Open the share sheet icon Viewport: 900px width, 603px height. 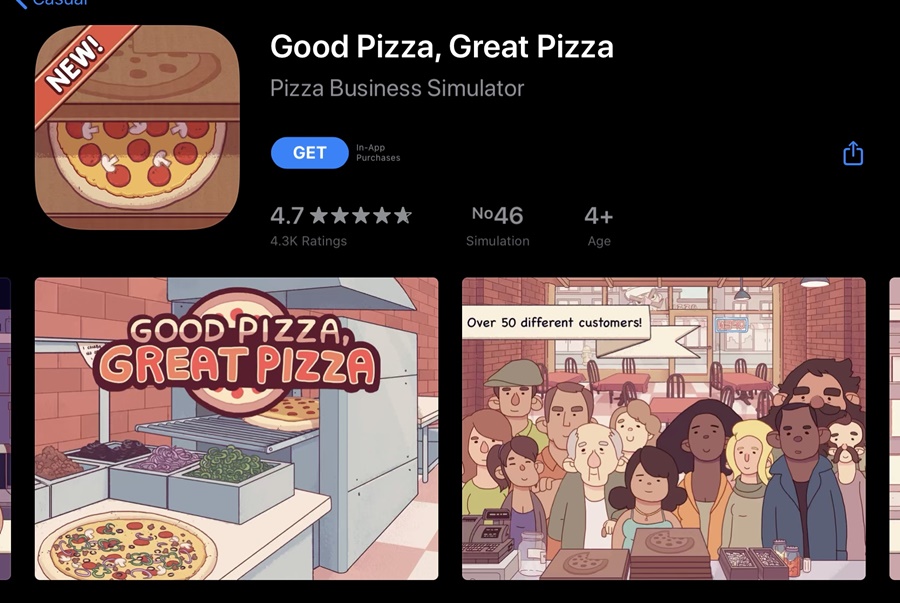click(x=853, y=153)
